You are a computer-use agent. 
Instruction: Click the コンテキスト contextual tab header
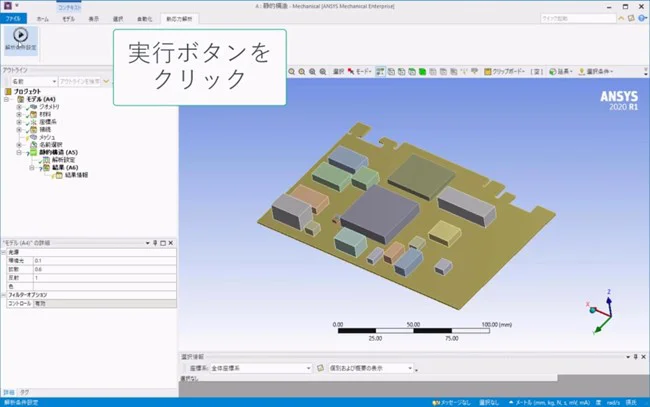pyautogui.click(x=69, y=7)
